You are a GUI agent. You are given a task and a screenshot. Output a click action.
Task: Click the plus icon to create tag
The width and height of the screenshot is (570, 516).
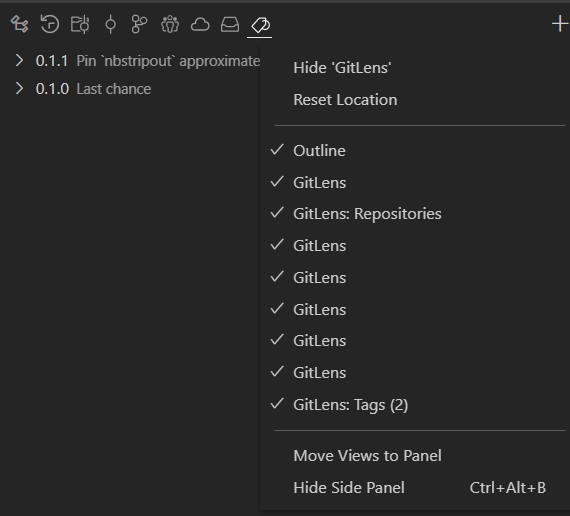pyautogui.click(x=559, y=24)
